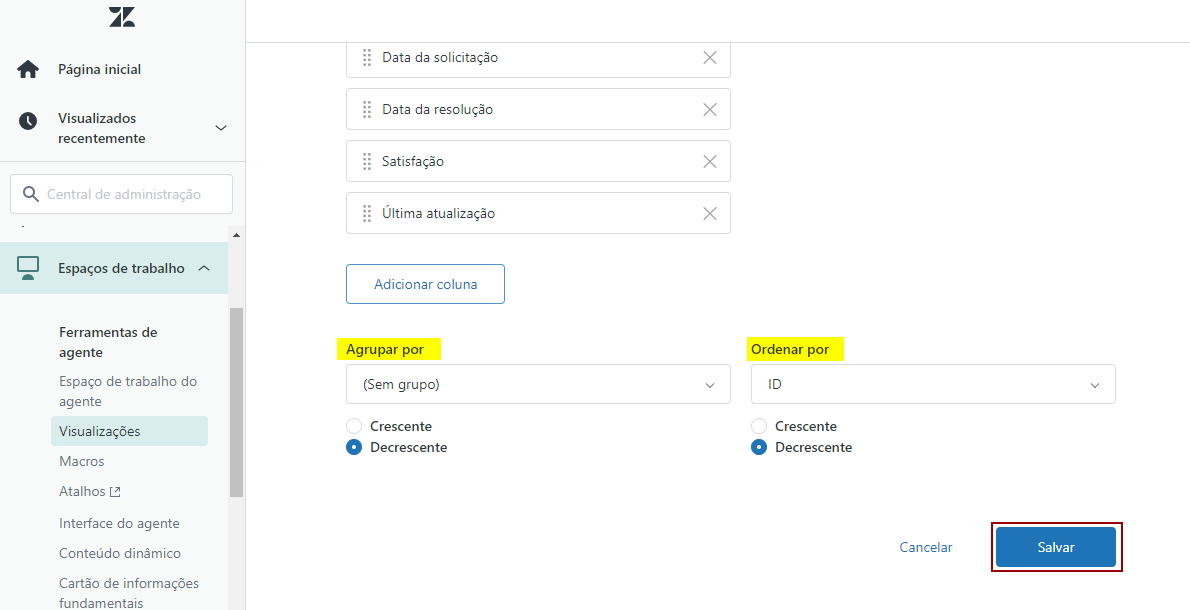Click the Central de administração search field

(x=123, y=194)
